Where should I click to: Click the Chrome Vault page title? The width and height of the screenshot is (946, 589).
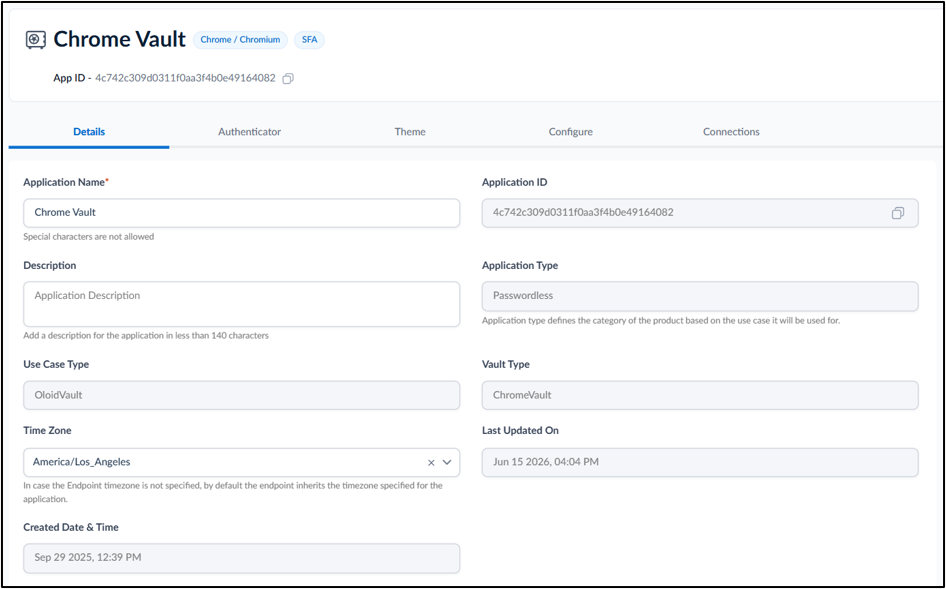pyautogui.click(x=119, y=39)
